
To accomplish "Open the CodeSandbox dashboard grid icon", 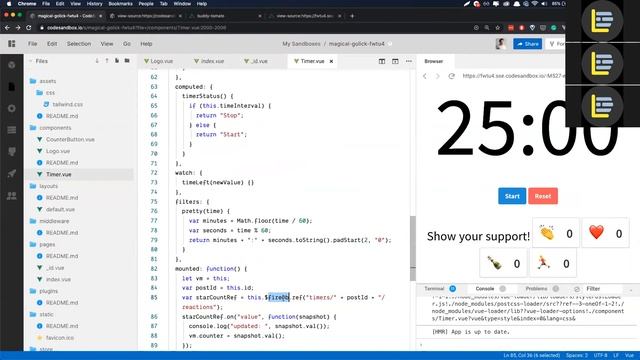I will [x=12, y=44].
